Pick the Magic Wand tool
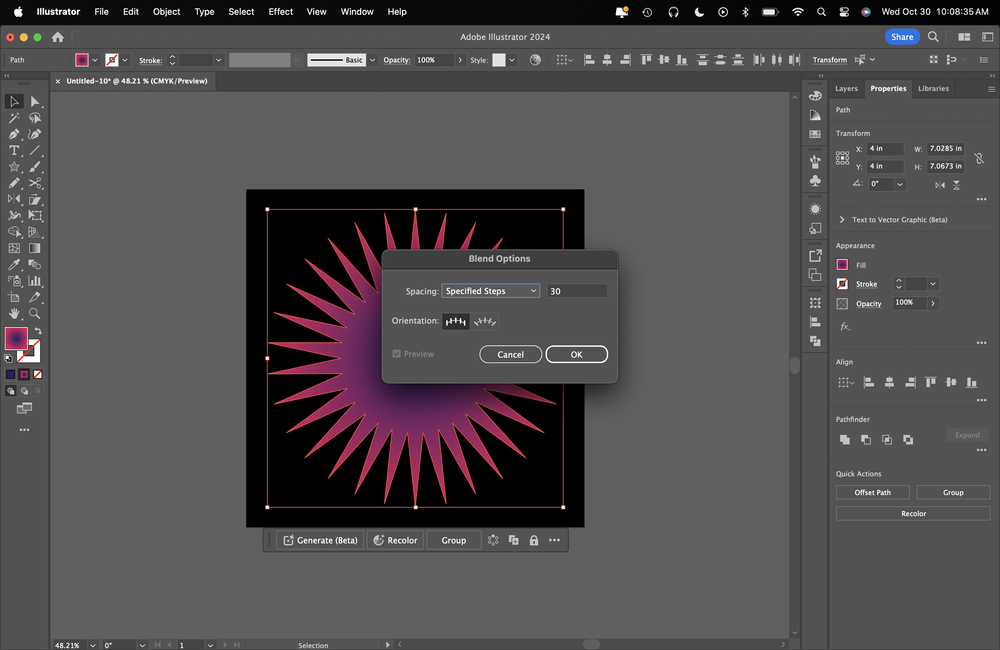1000x650 pixels. pyautogui.click(x=14, y=118)
